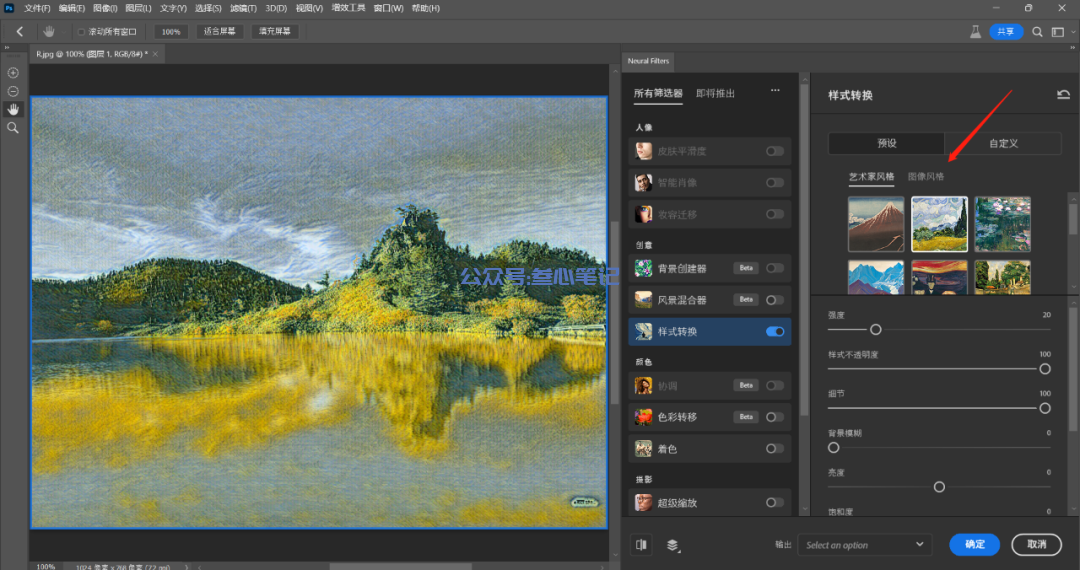Click the zoom-in plus tool icon
Screen dimensions: 1080x570
(x=13, y=73)
